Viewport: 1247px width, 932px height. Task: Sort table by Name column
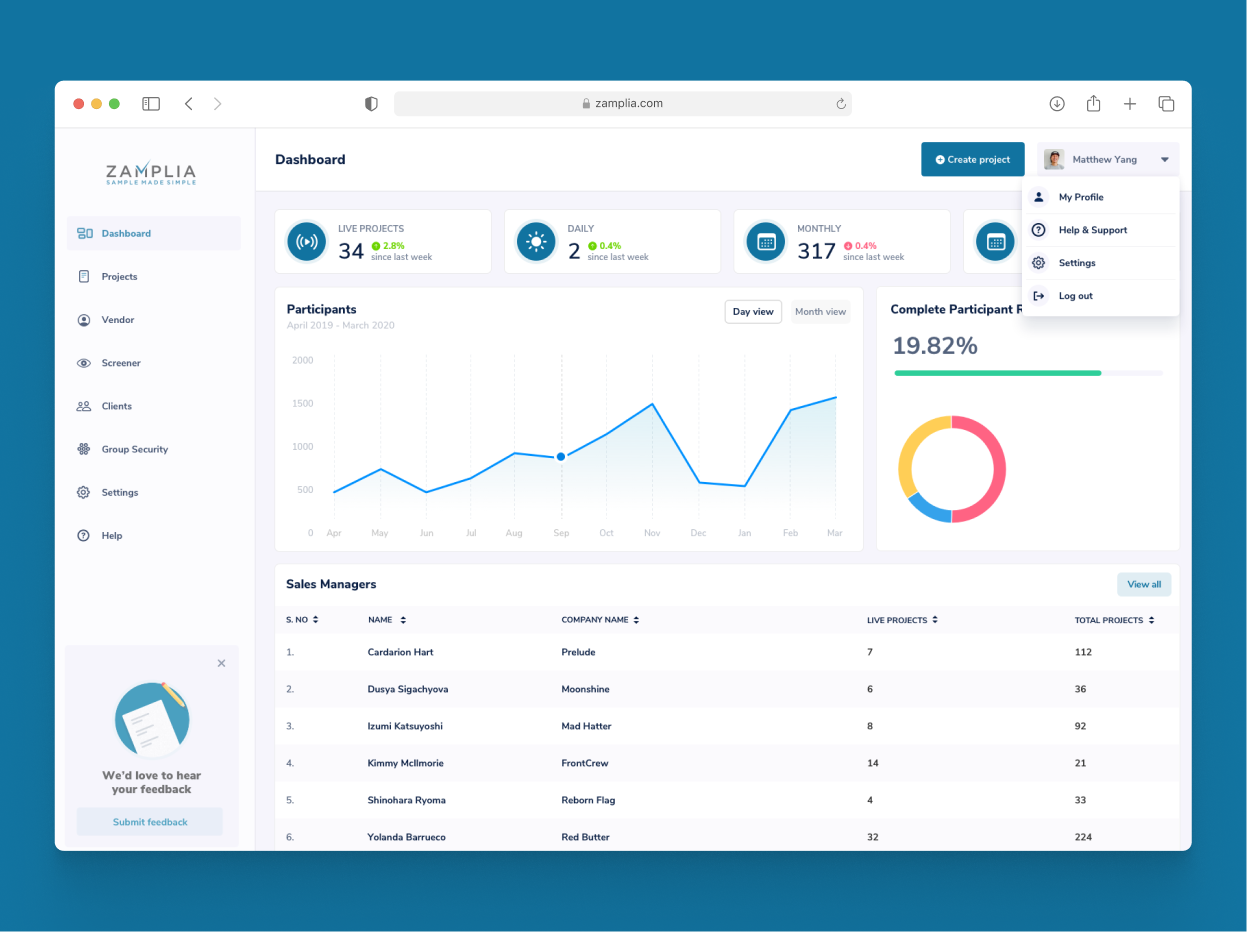click(x=403, y=620)
